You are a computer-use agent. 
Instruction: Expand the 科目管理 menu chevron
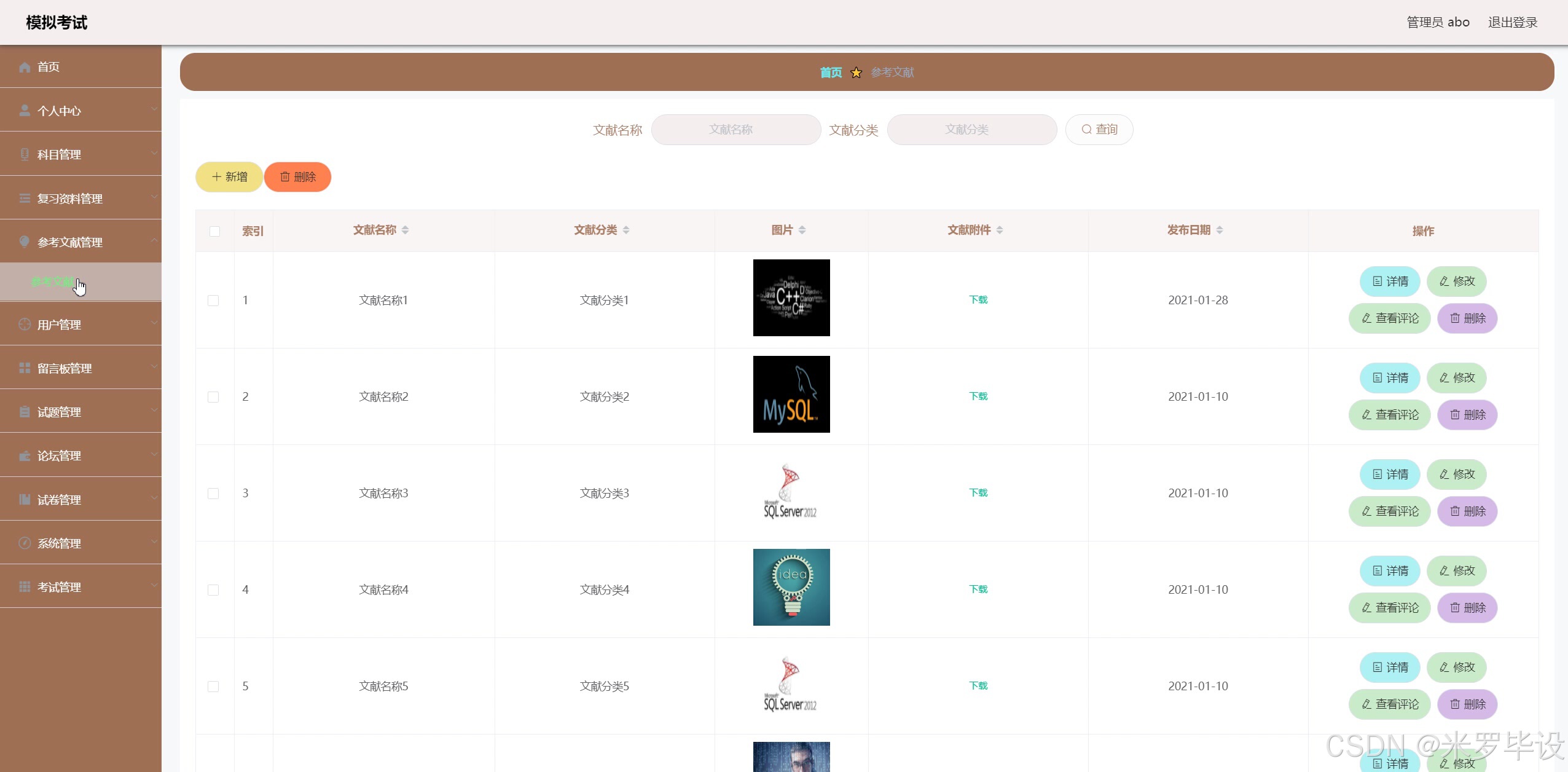pyautogui.click(x=154, y=153)
